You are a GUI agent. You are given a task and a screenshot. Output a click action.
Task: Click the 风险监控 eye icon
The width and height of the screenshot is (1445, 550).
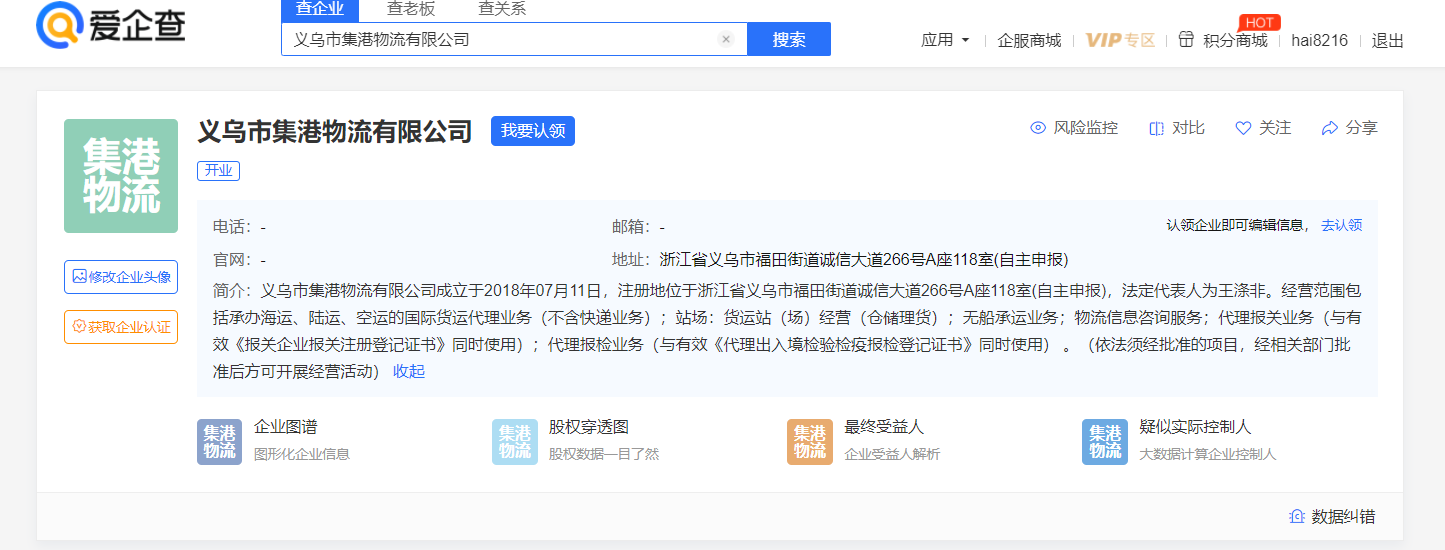pyautogui.click(x=1038, y=128)
